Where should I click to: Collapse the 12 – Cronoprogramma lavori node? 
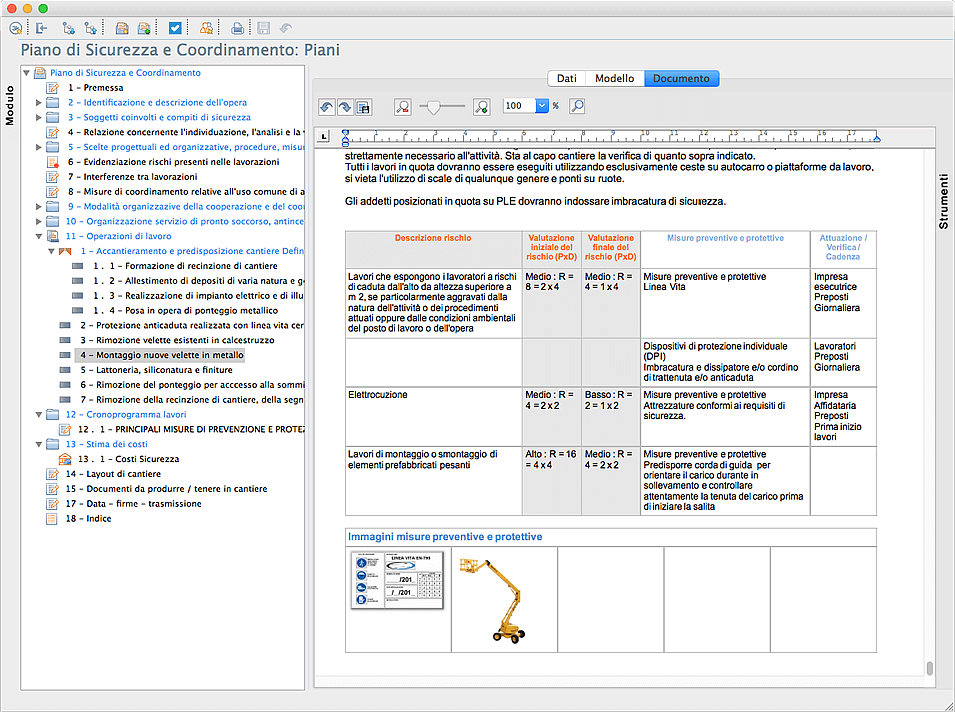point(39,415)
